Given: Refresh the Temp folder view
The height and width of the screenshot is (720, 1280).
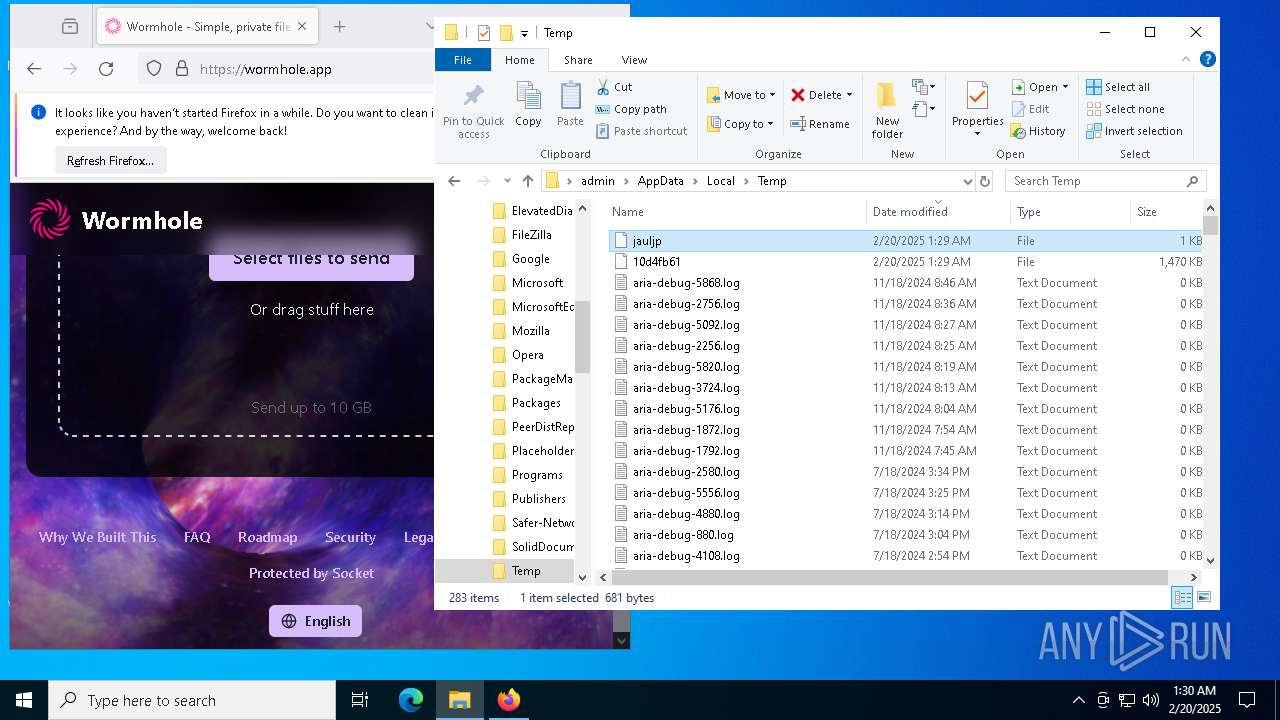Looking at the screenshot, I should click(985, 181).
